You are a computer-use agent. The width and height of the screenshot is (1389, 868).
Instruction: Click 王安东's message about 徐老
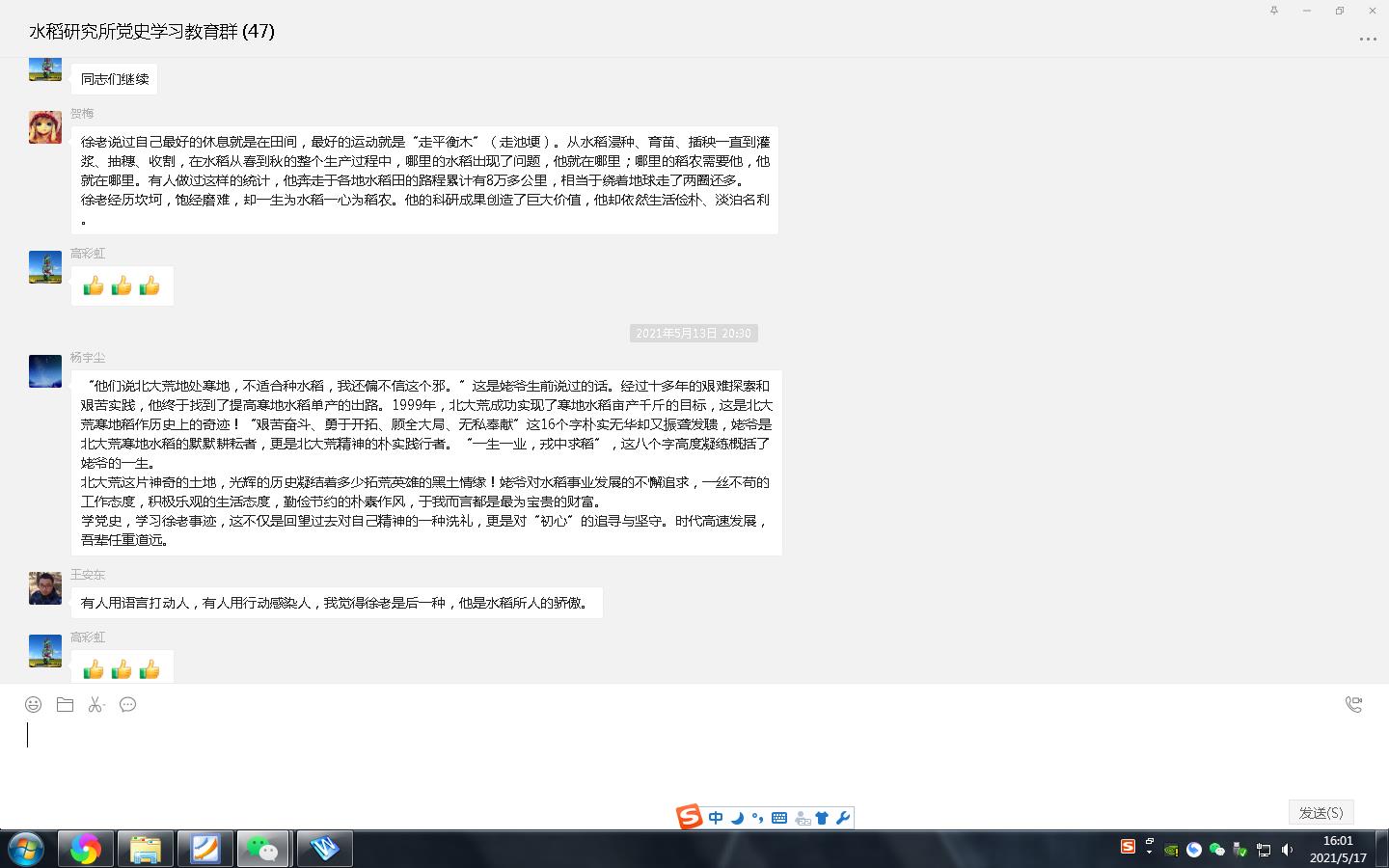tap(337, 603)
